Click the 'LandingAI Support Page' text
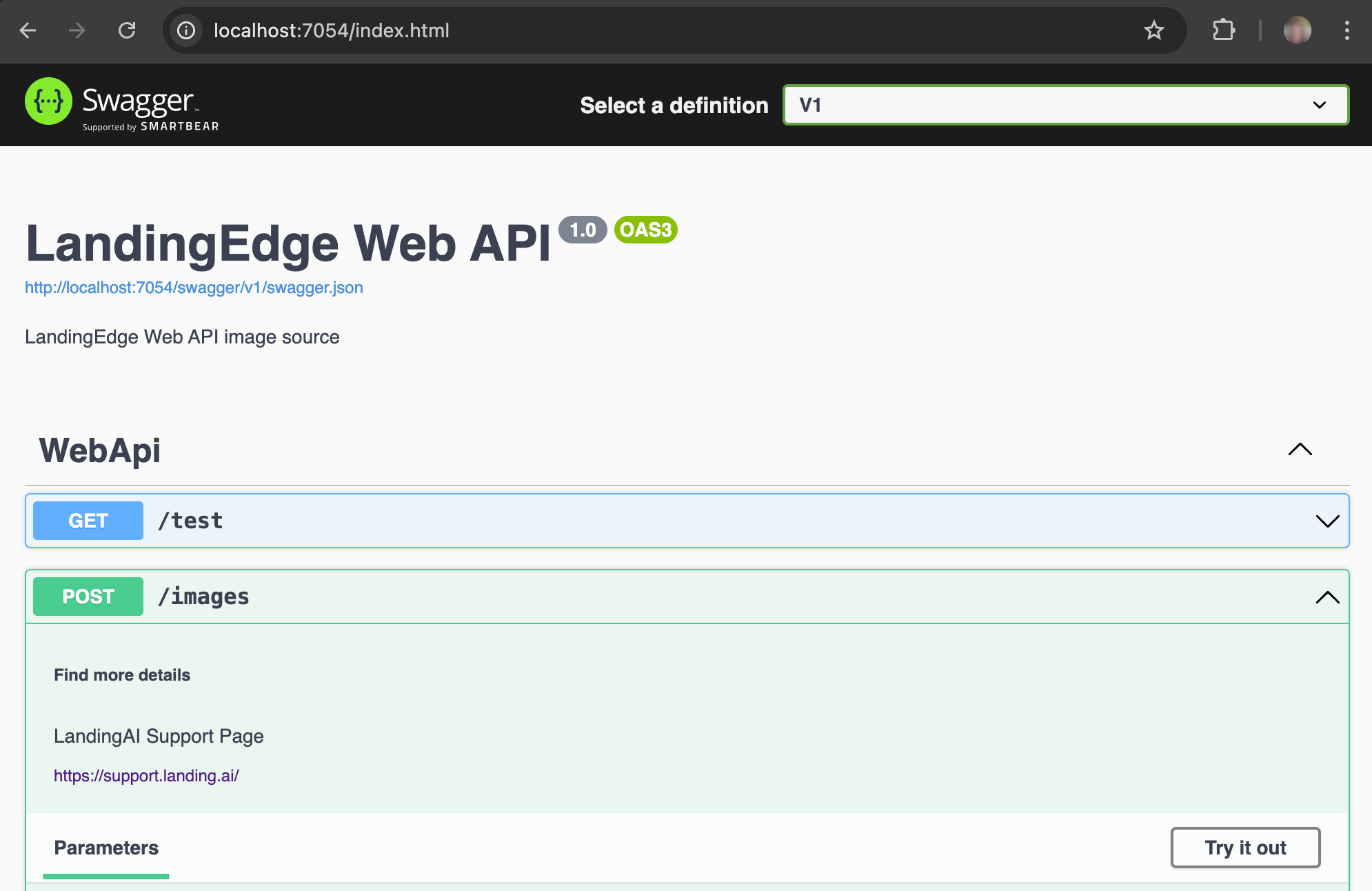Image resolution: width=1372 pixels, height=891 pixels. coord(159,737)
